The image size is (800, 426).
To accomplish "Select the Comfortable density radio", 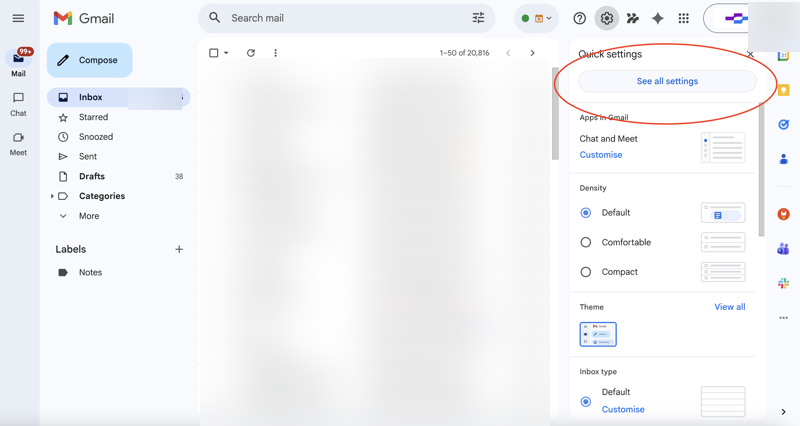I will tap(586, 242).
